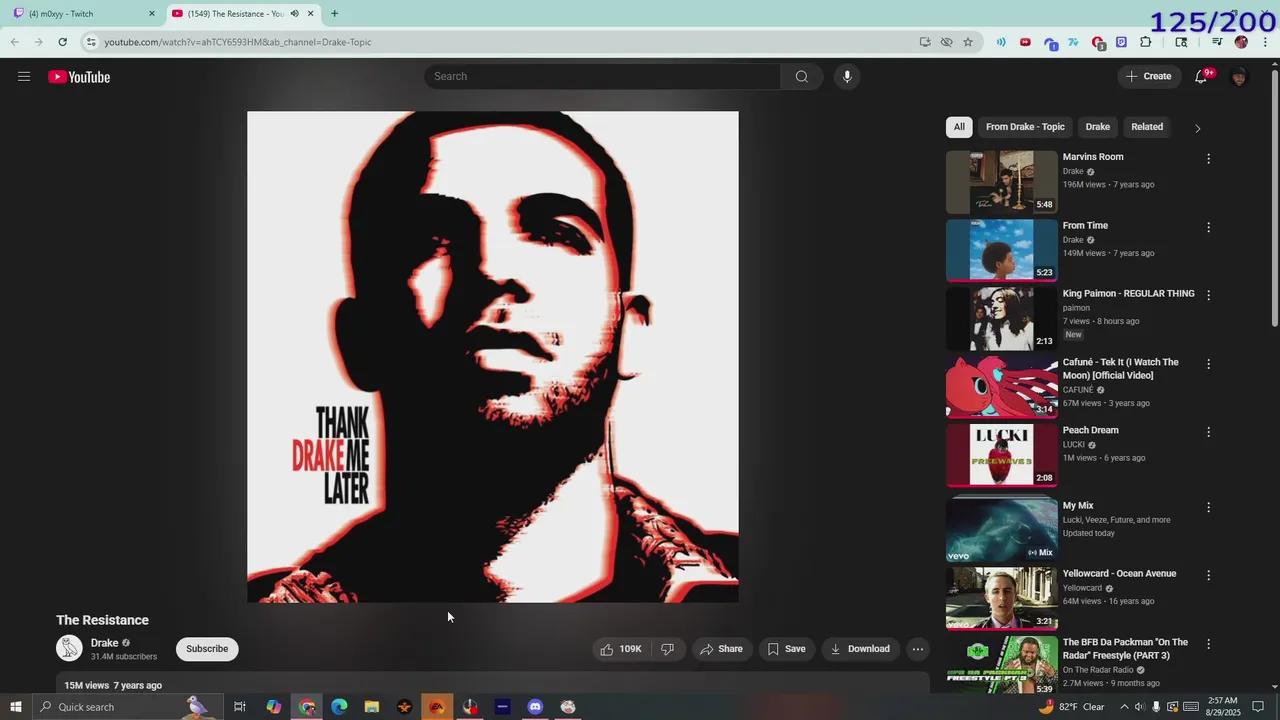Open the notifications bell
This screenshot has width=1280, height=720.
[x=1202, y=77]
